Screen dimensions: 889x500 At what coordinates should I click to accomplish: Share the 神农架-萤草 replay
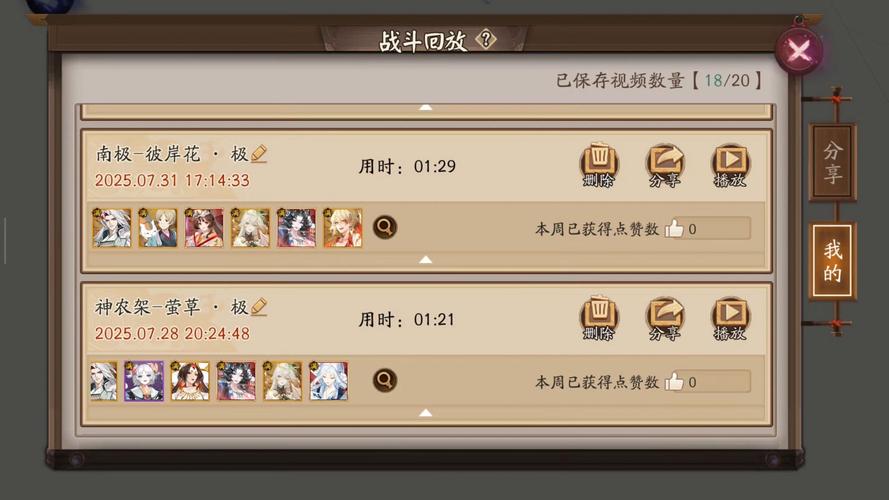click(x=664, y=317)
